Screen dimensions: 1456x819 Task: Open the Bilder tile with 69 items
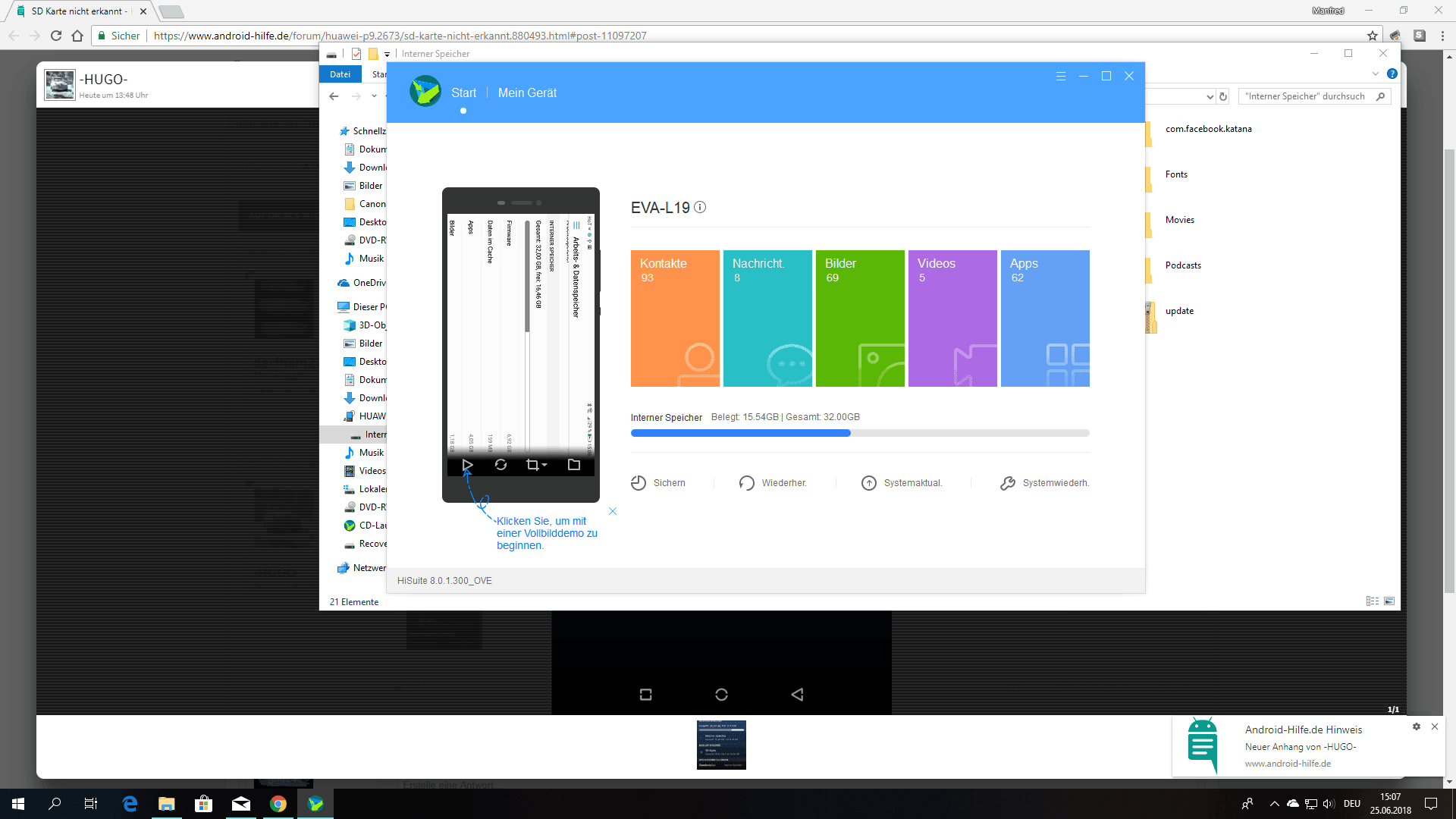pos(860,318)
